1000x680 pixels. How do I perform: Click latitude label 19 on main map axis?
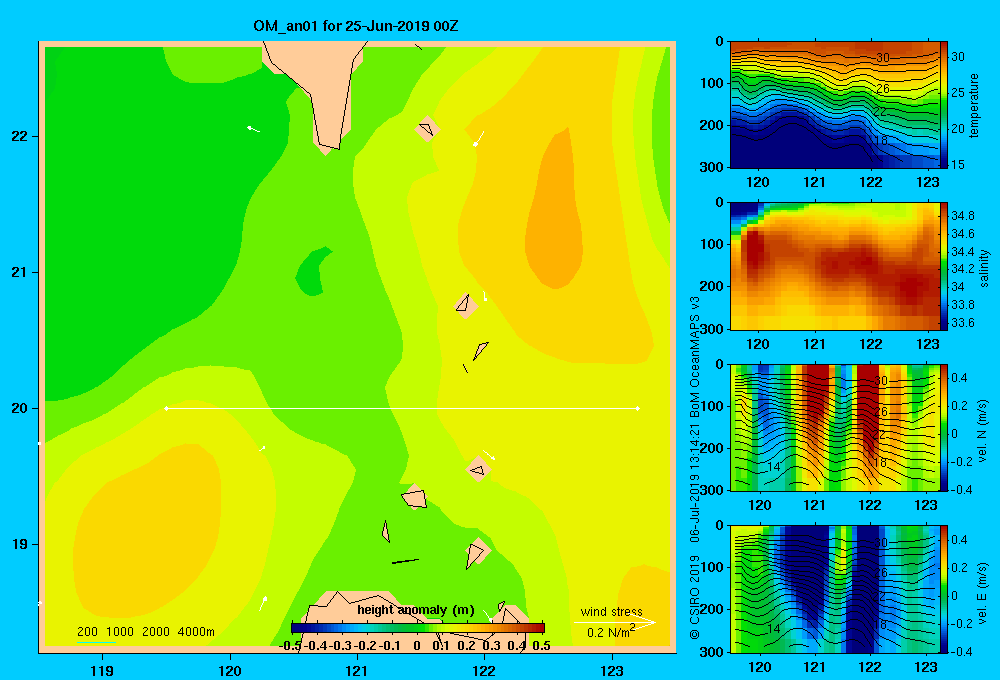(x=20, y=544)
